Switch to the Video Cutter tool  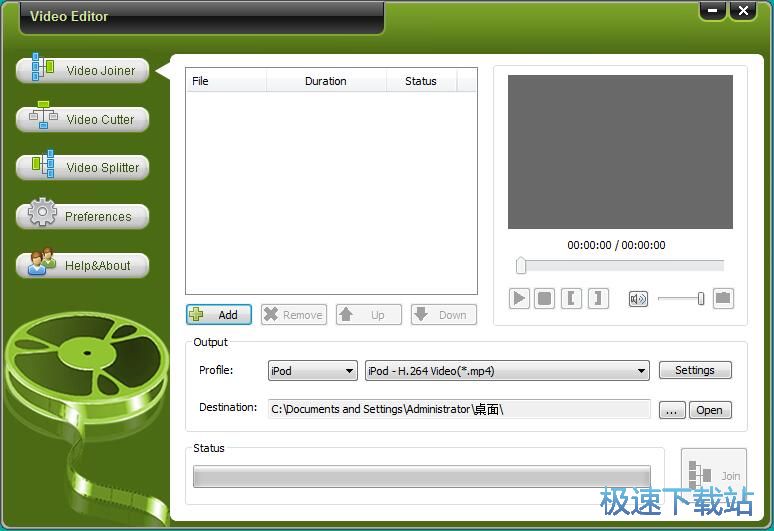tap(82, 119)
